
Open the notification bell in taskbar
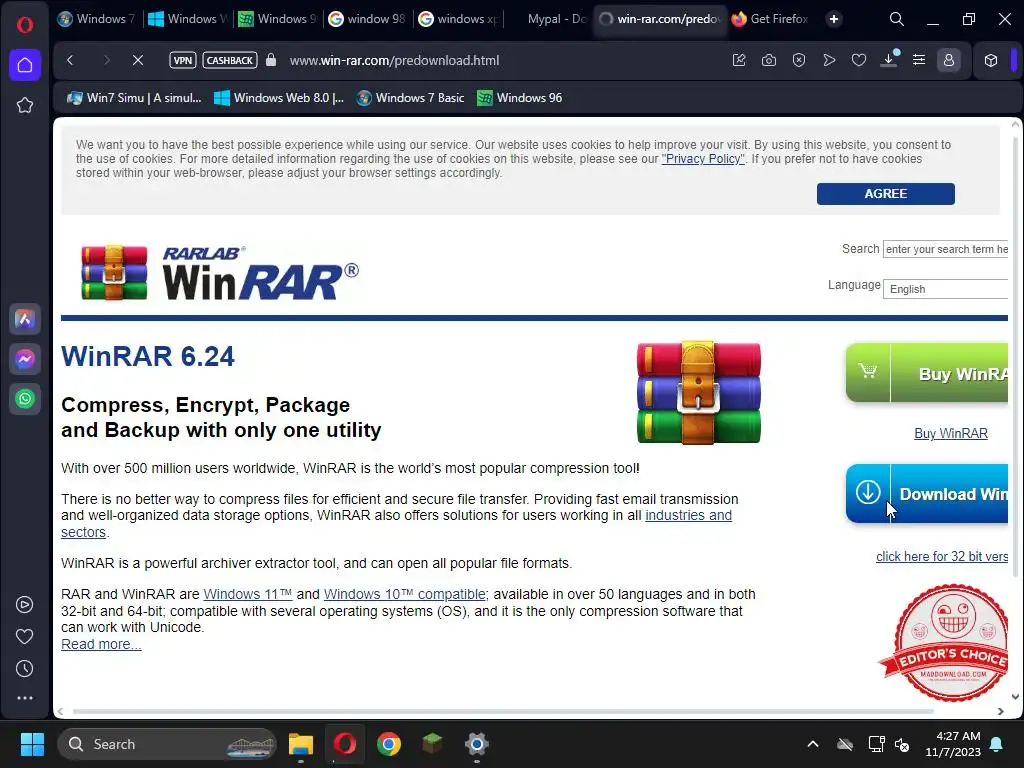coord(997,744)
